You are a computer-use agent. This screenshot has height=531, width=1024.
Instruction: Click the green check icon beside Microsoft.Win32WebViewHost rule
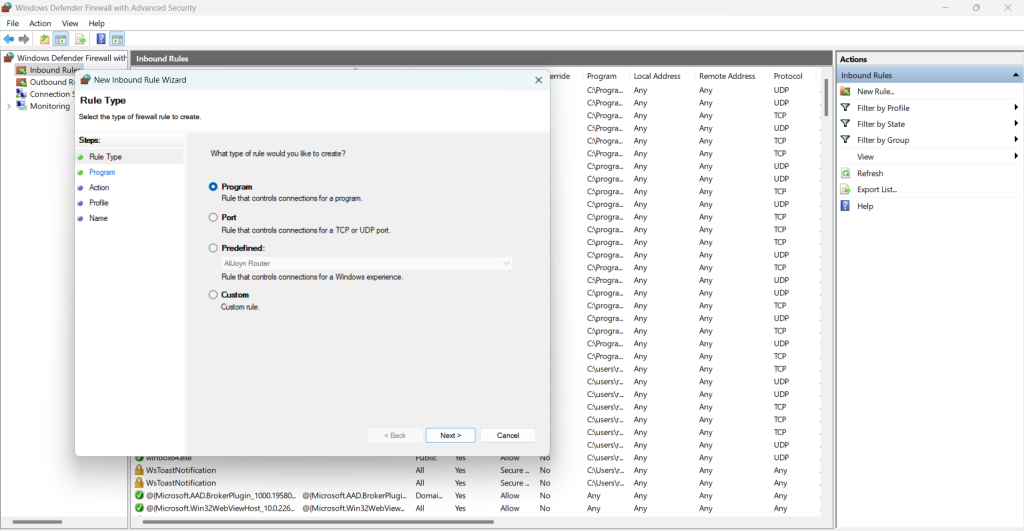click(x=139, y=508)
